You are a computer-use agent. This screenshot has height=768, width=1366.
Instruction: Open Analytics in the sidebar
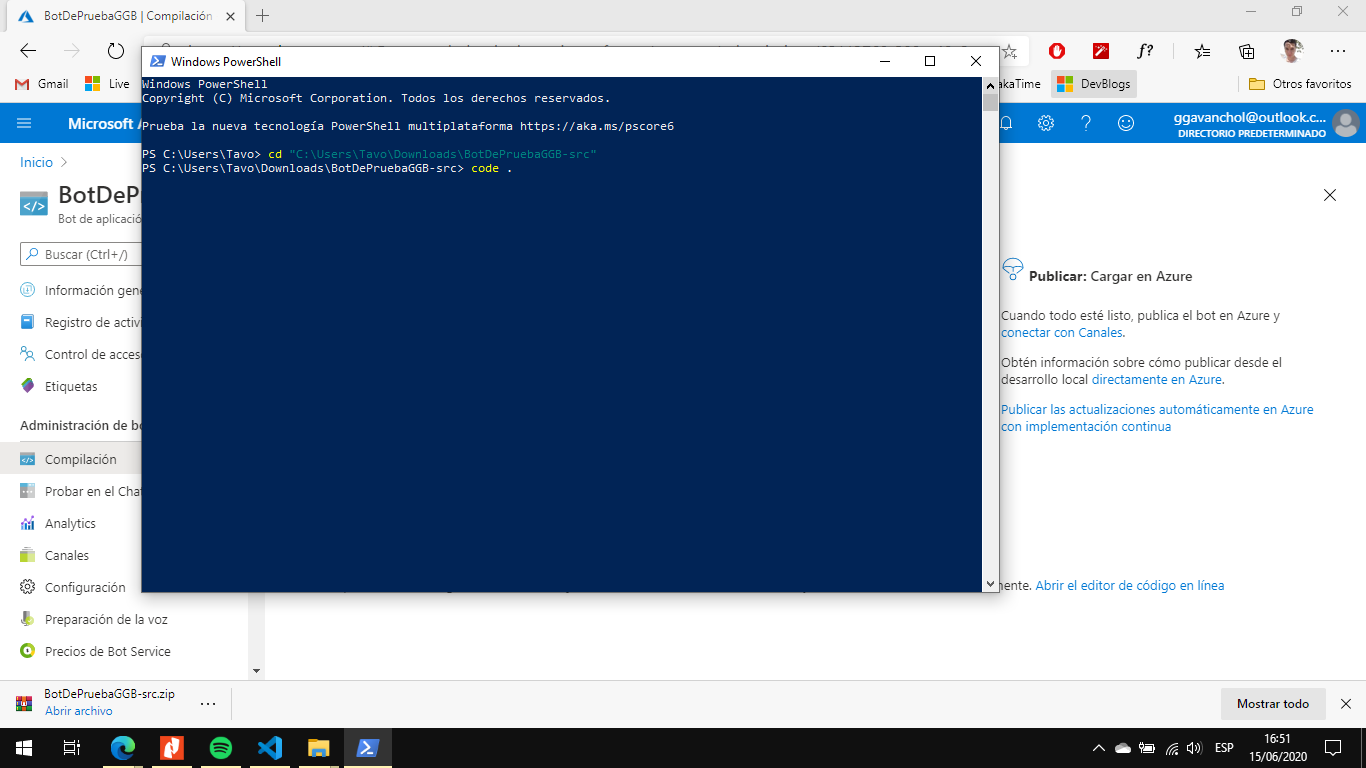pos(58,523)
